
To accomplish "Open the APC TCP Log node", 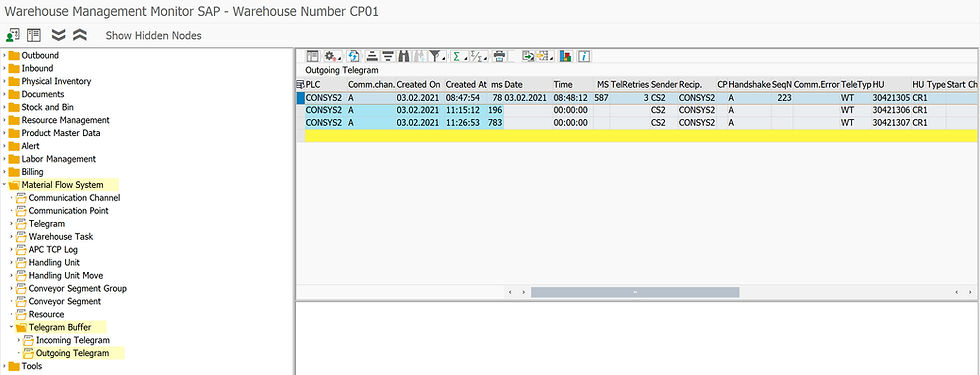I will [53, 249].
